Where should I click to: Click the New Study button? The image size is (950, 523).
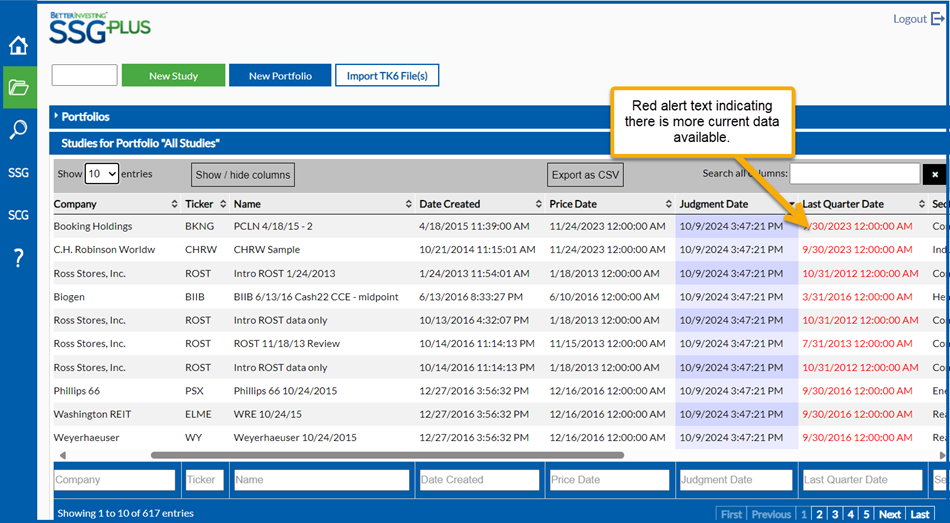point(173,76)
